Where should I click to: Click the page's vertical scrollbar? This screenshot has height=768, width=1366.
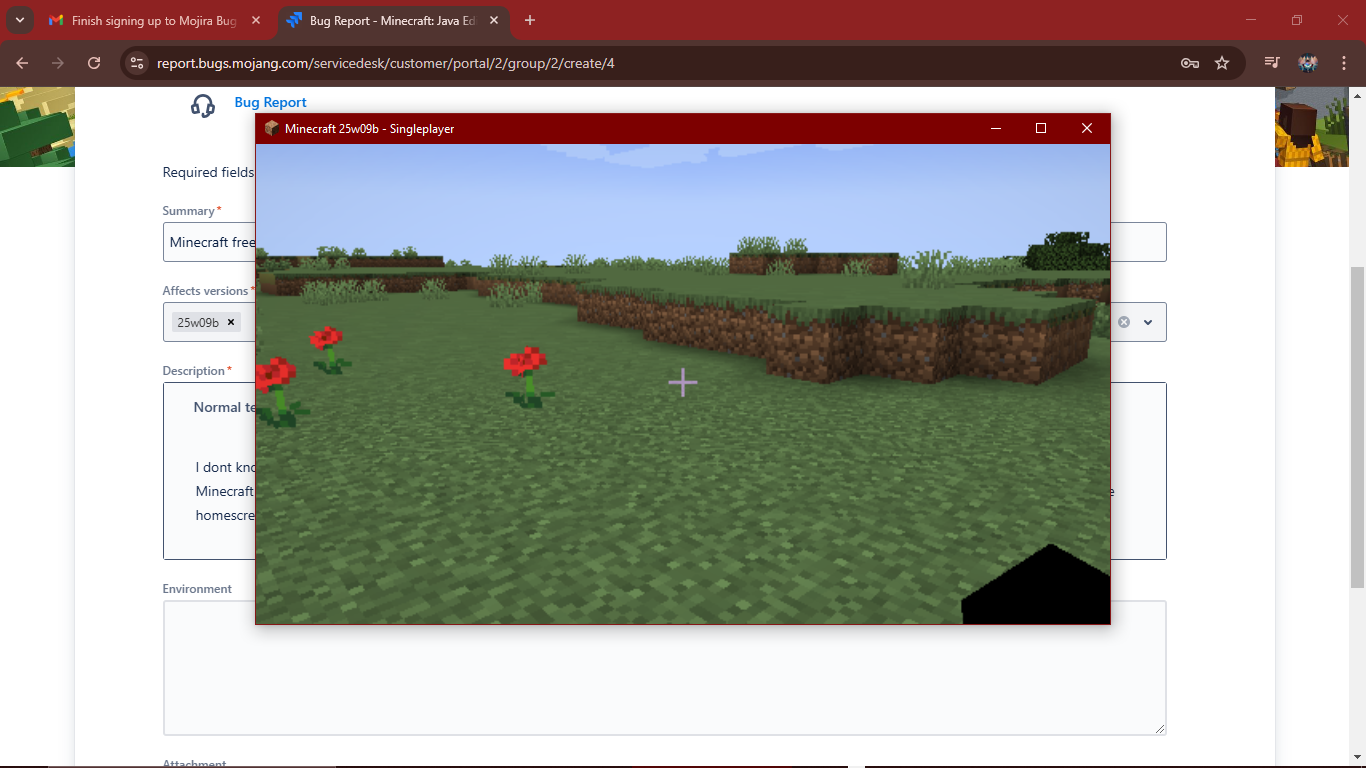click(1357, 427)
